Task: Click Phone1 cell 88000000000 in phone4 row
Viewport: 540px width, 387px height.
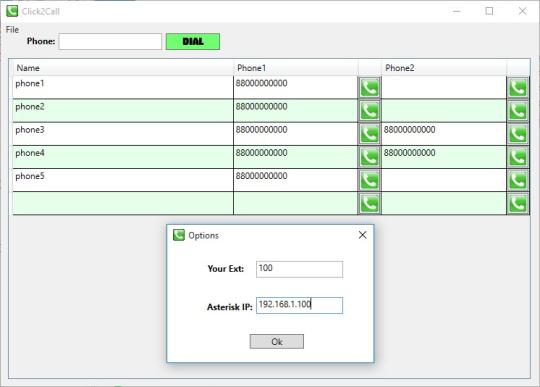Action: click(296, 157)
